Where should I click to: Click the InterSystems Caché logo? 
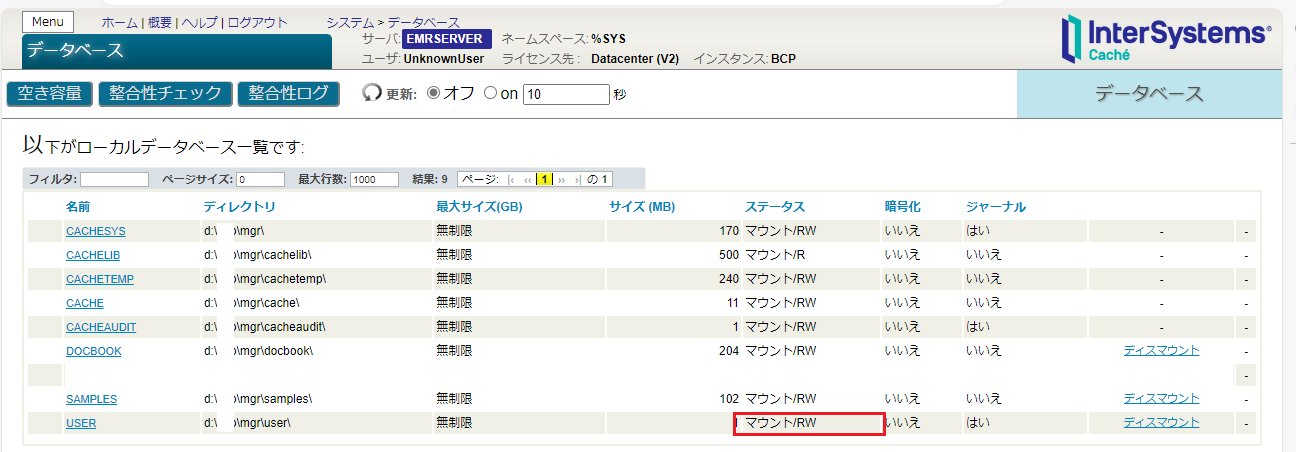[1166, 38]
